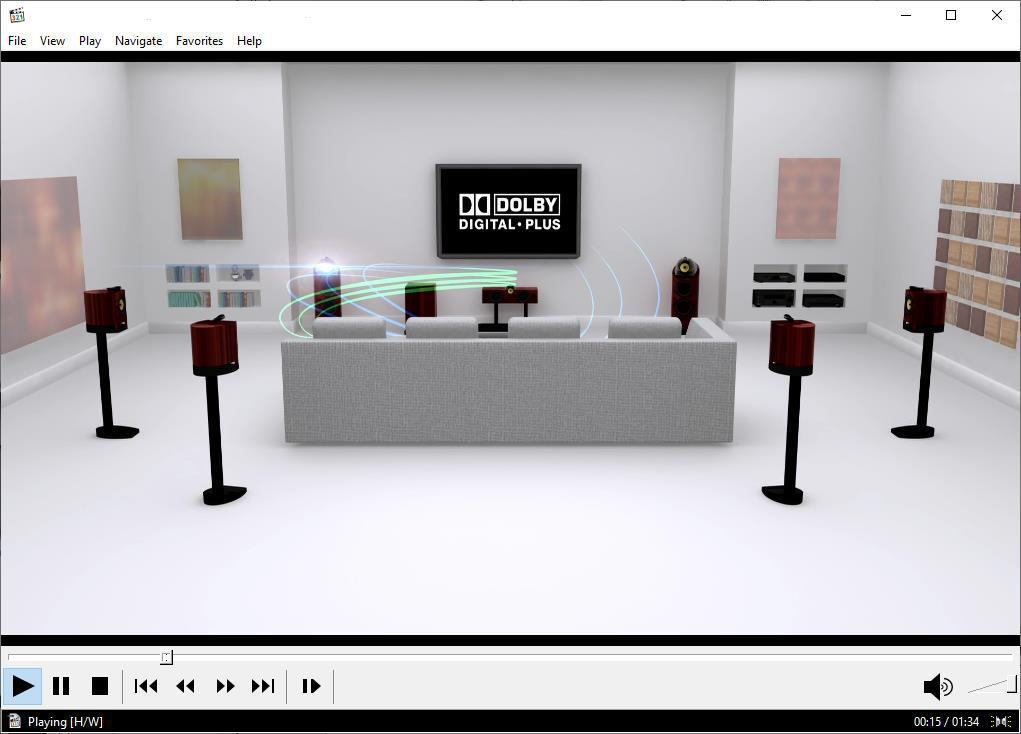
Task: Click the seek bar position handle
Action: [167, 657]
